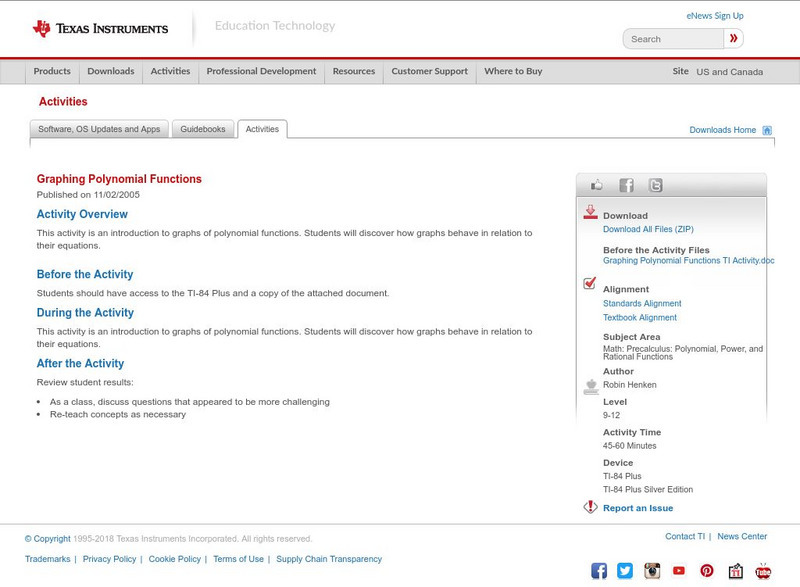Open the Downloads menu
The height and width of the screenshot is (587, 800).
111,71
